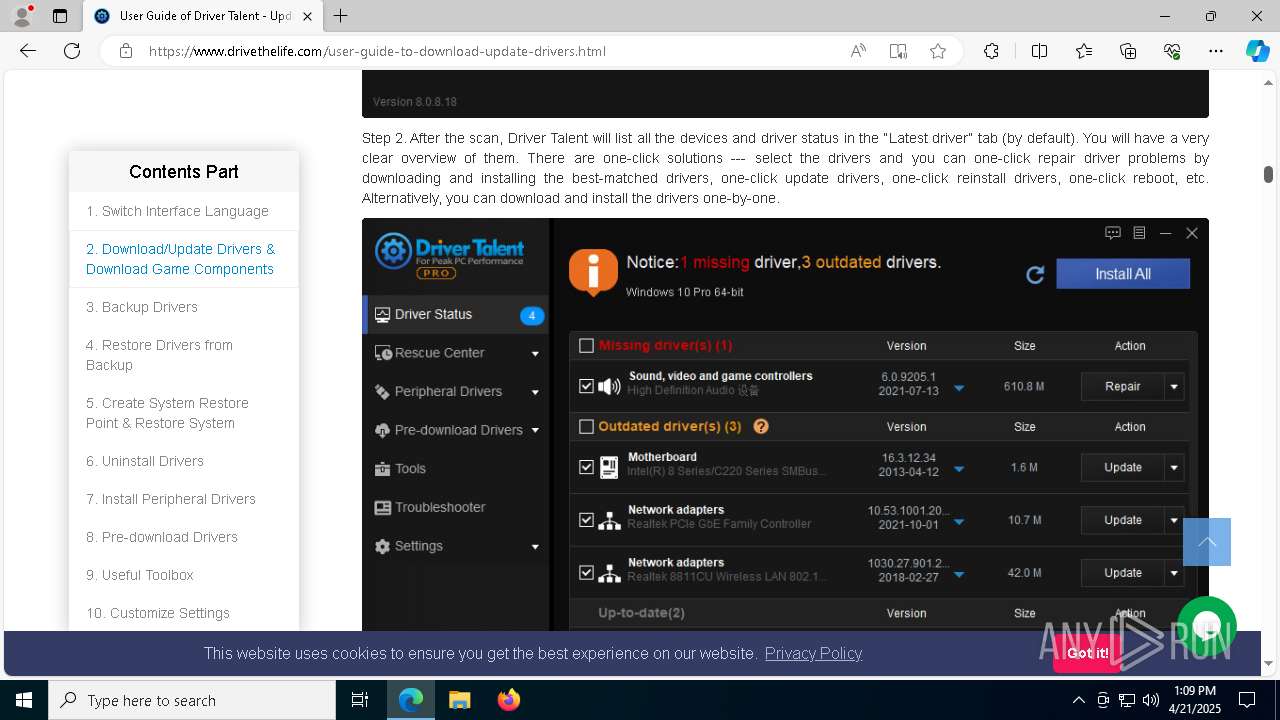This screenshot has width=1280, height=720.
Task: Expand Peripheral Drivers submenu arrow
Action: coord(535,392)
